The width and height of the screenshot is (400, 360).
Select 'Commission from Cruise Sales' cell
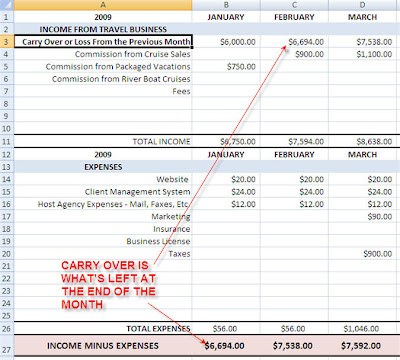pyautogui.click(x=103, y=54)
